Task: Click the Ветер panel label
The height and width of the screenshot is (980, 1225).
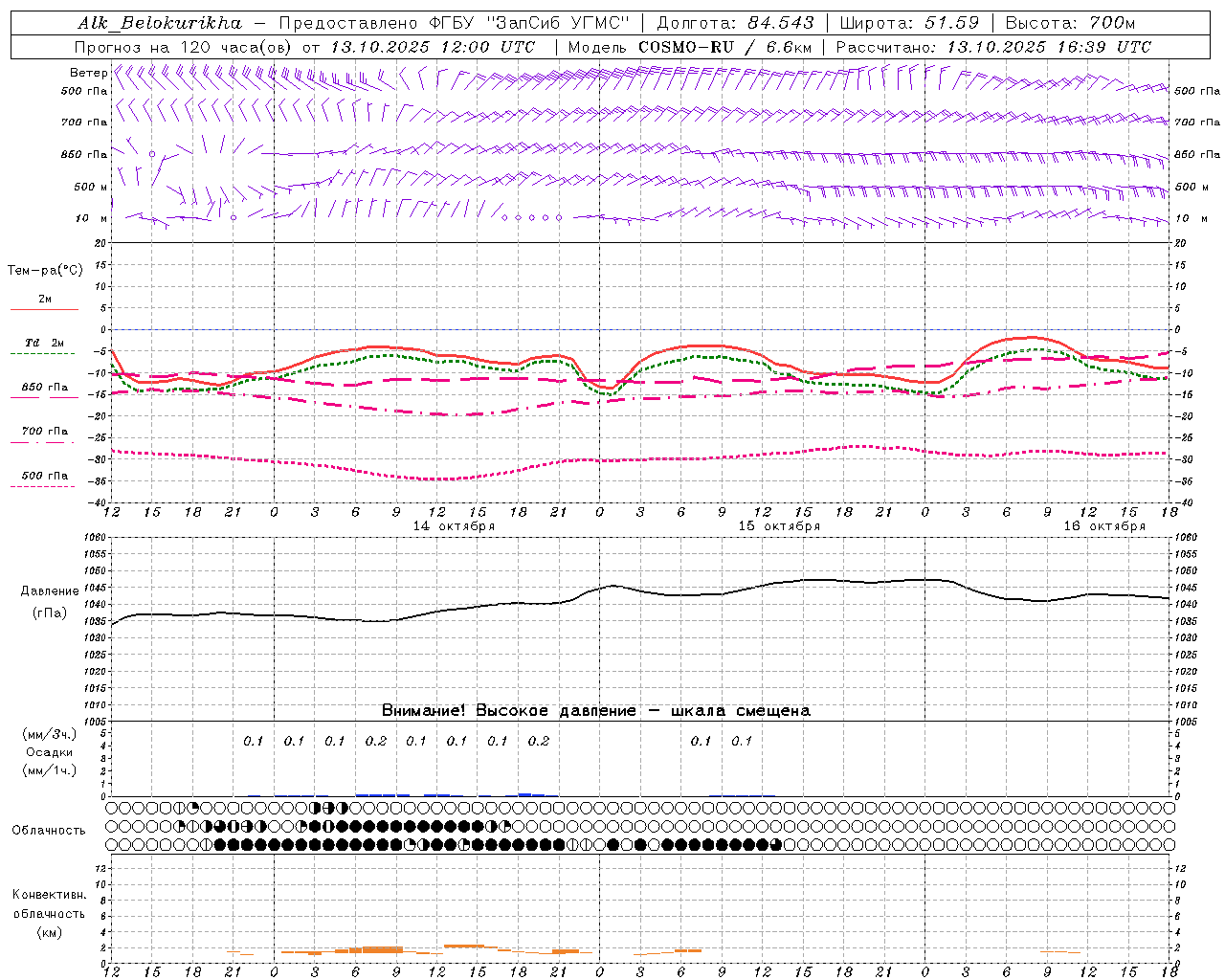Action: pos(88,73)
